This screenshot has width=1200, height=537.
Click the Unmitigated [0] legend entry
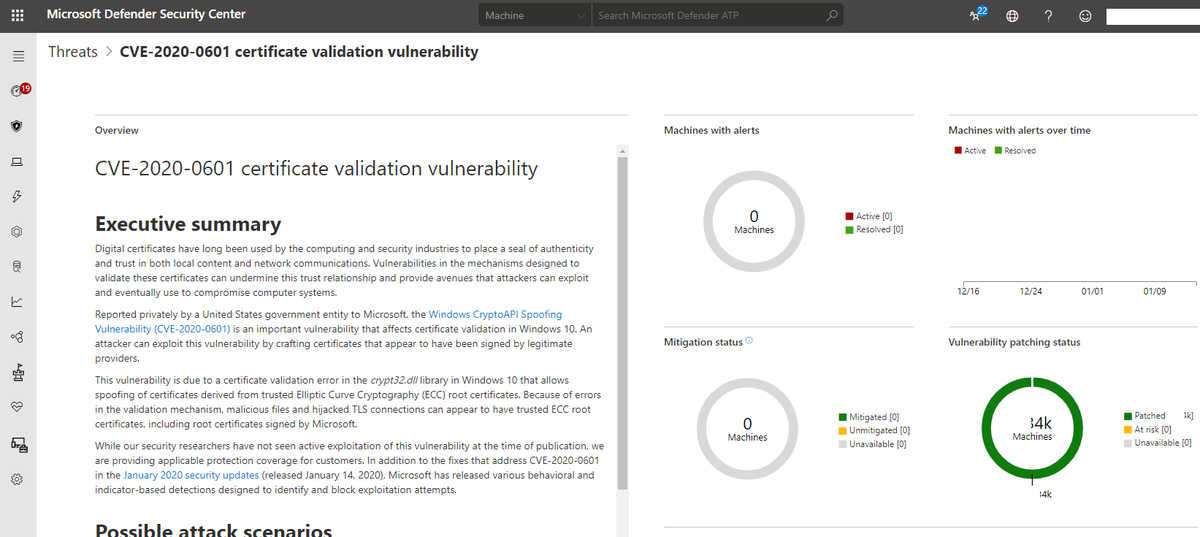(x=873, y=431)
